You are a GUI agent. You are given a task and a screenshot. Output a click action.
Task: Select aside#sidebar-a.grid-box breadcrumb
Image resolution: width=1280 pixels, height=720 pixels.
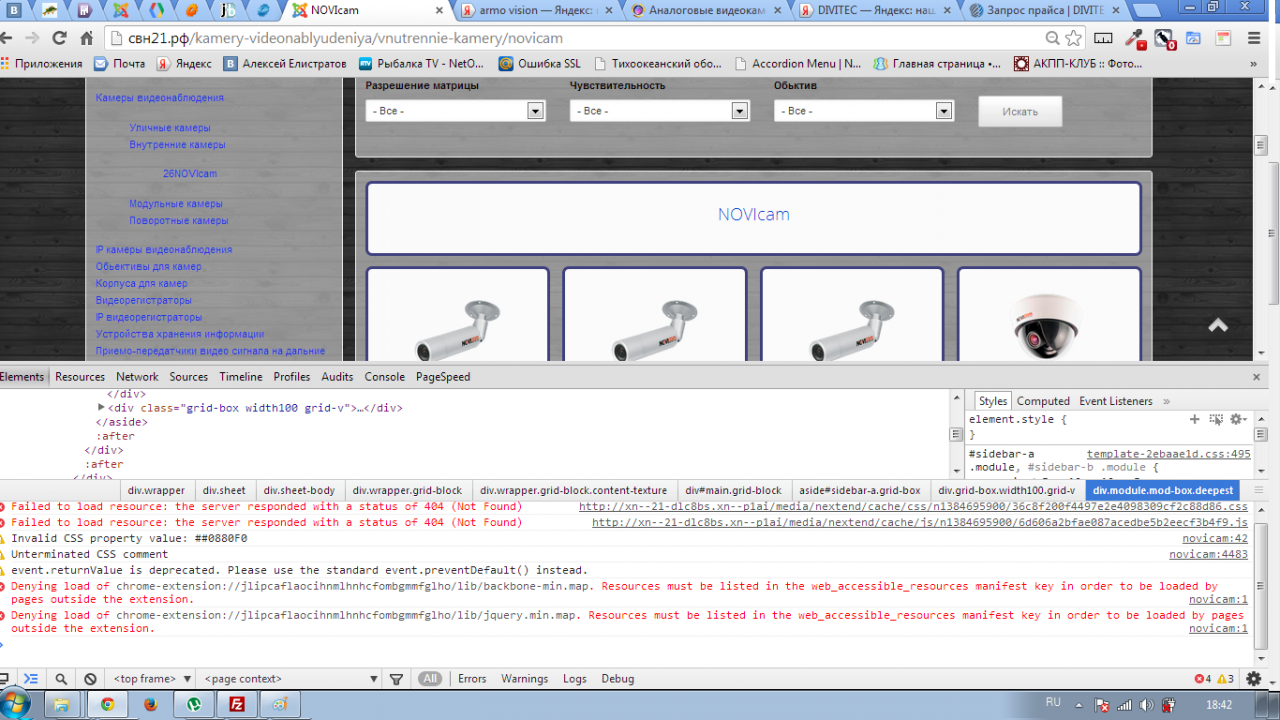(x=860, y=490)
